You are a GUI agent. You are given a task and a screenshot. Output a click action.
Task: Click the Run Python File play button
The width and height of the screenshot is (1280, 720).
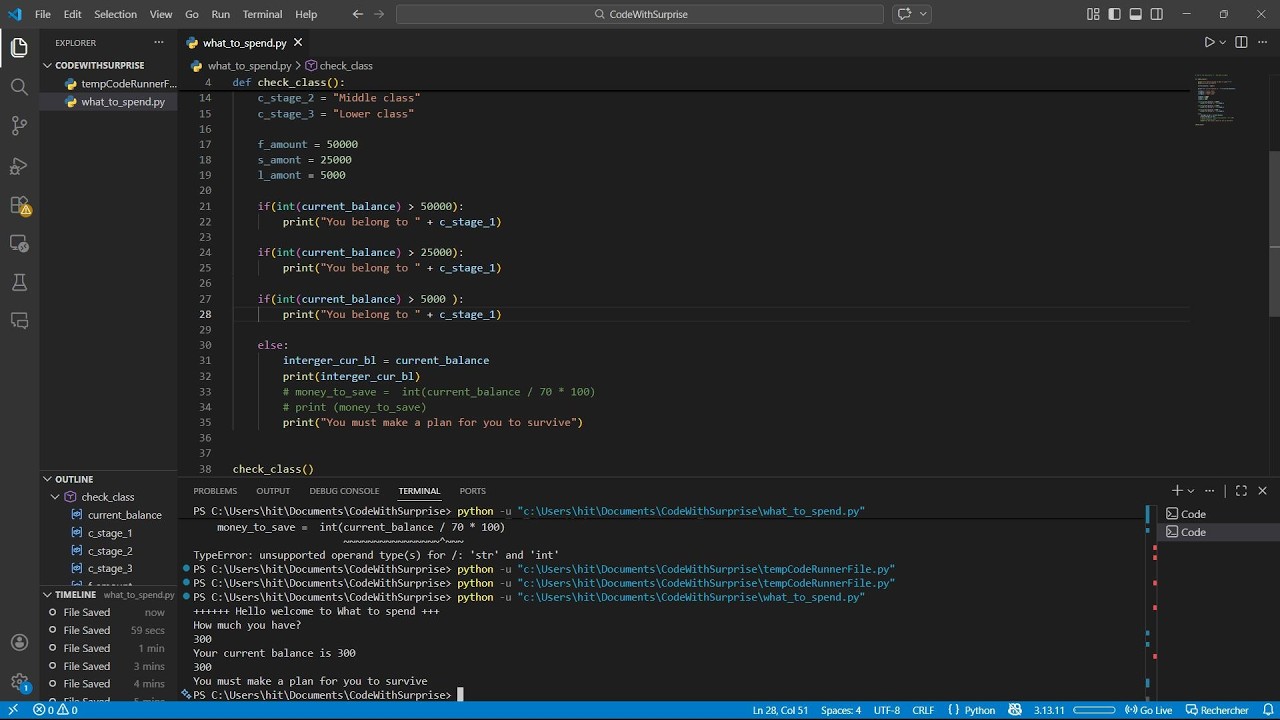[x=1209, y=42]
